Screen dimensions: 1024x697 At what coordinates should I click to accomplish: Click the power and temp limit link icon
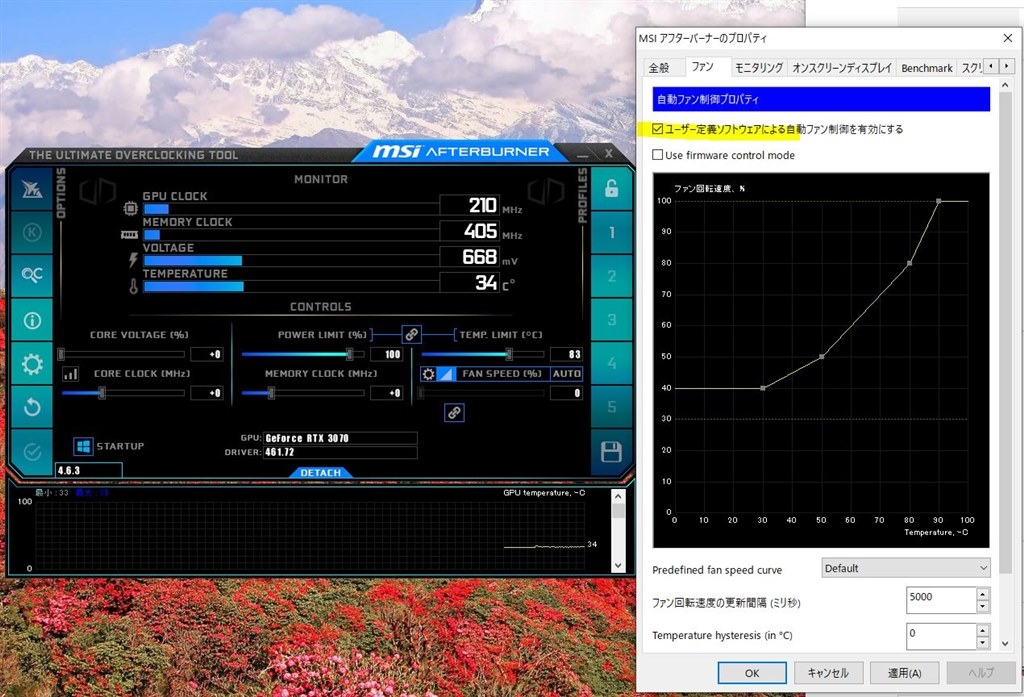pos(411,334)
